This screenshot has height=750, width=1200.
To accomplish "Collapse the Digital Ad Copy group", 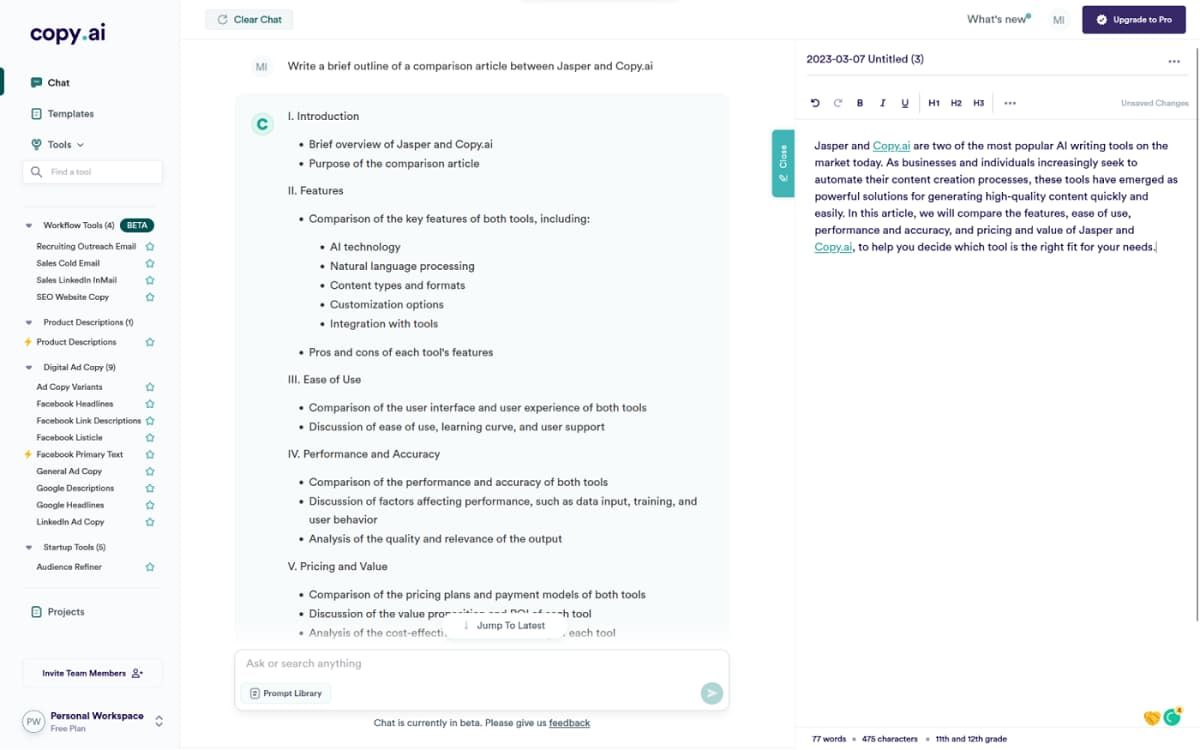I will (27, 369).
